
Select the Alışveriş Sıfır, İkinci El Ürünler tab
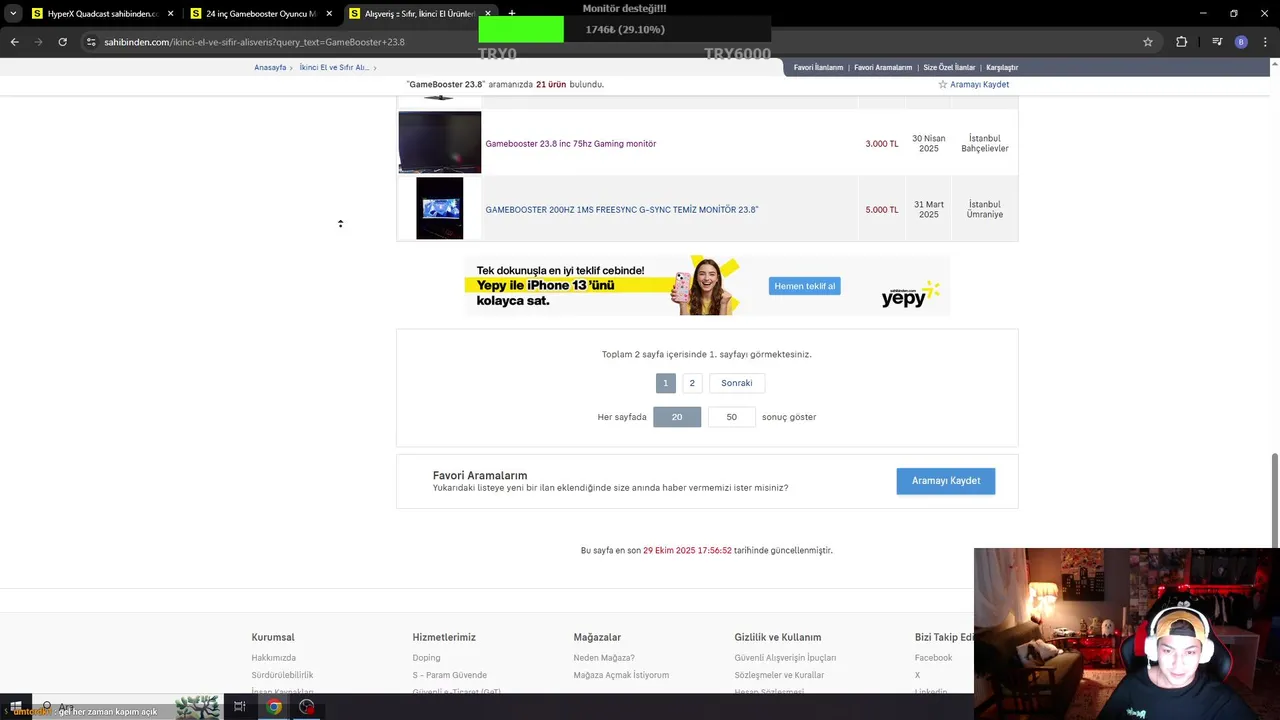[418, 14]
